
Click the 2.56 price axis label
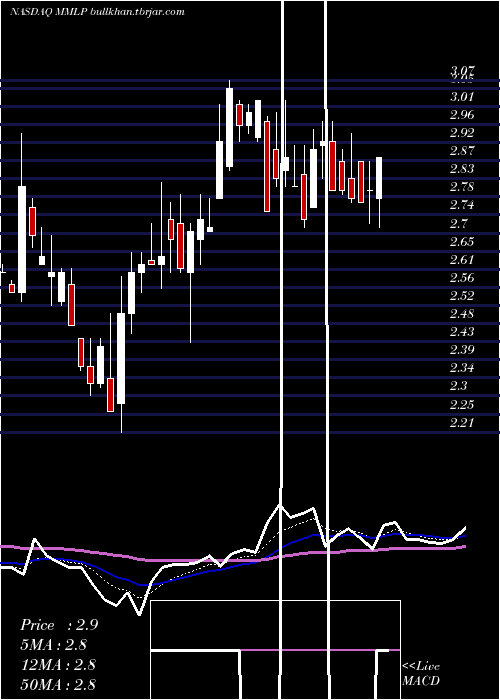click(462, 278)
